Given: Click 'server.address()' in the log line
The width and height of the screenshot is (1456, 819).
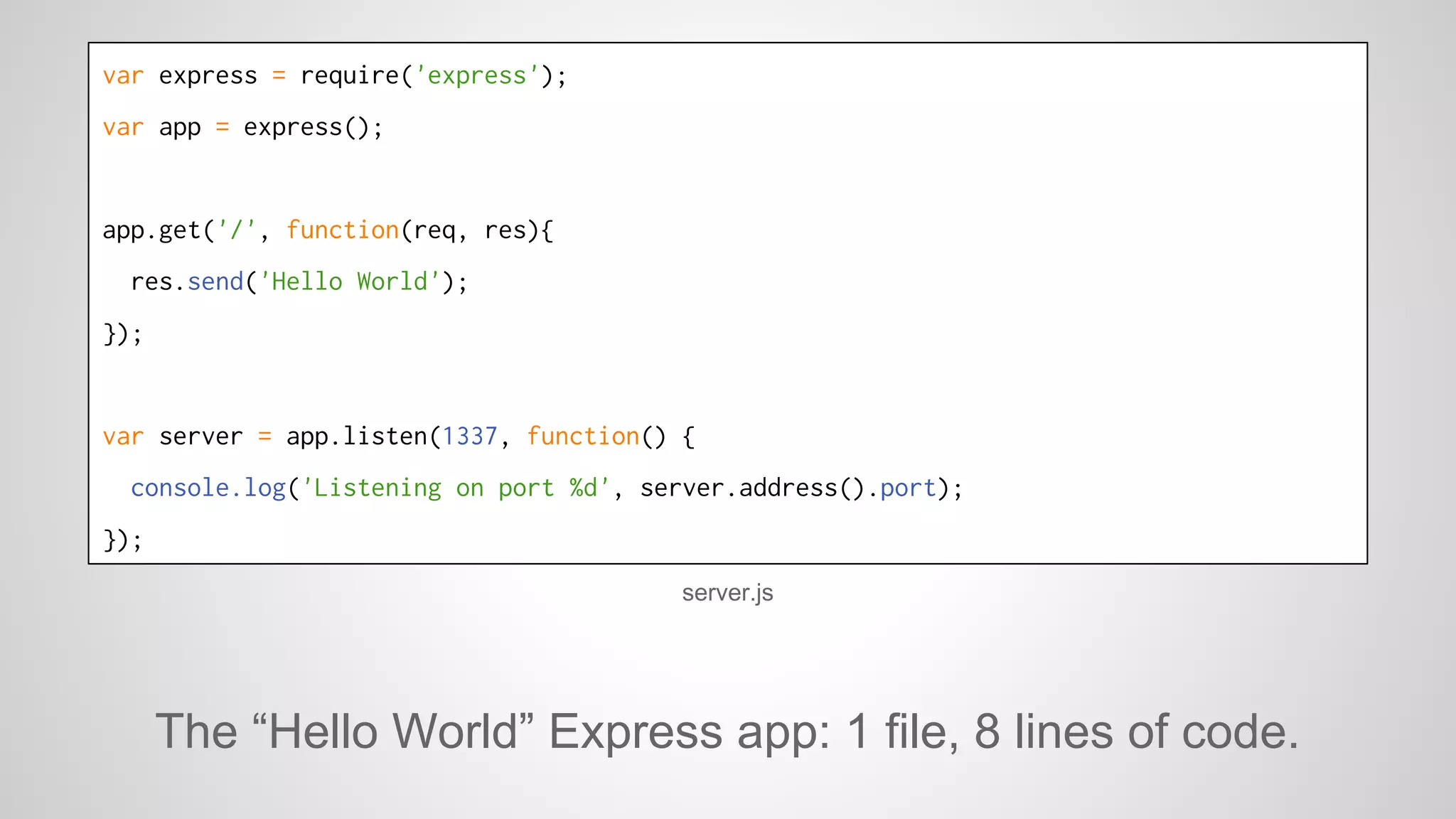Looking at the screenshot, I should point(752,488).
